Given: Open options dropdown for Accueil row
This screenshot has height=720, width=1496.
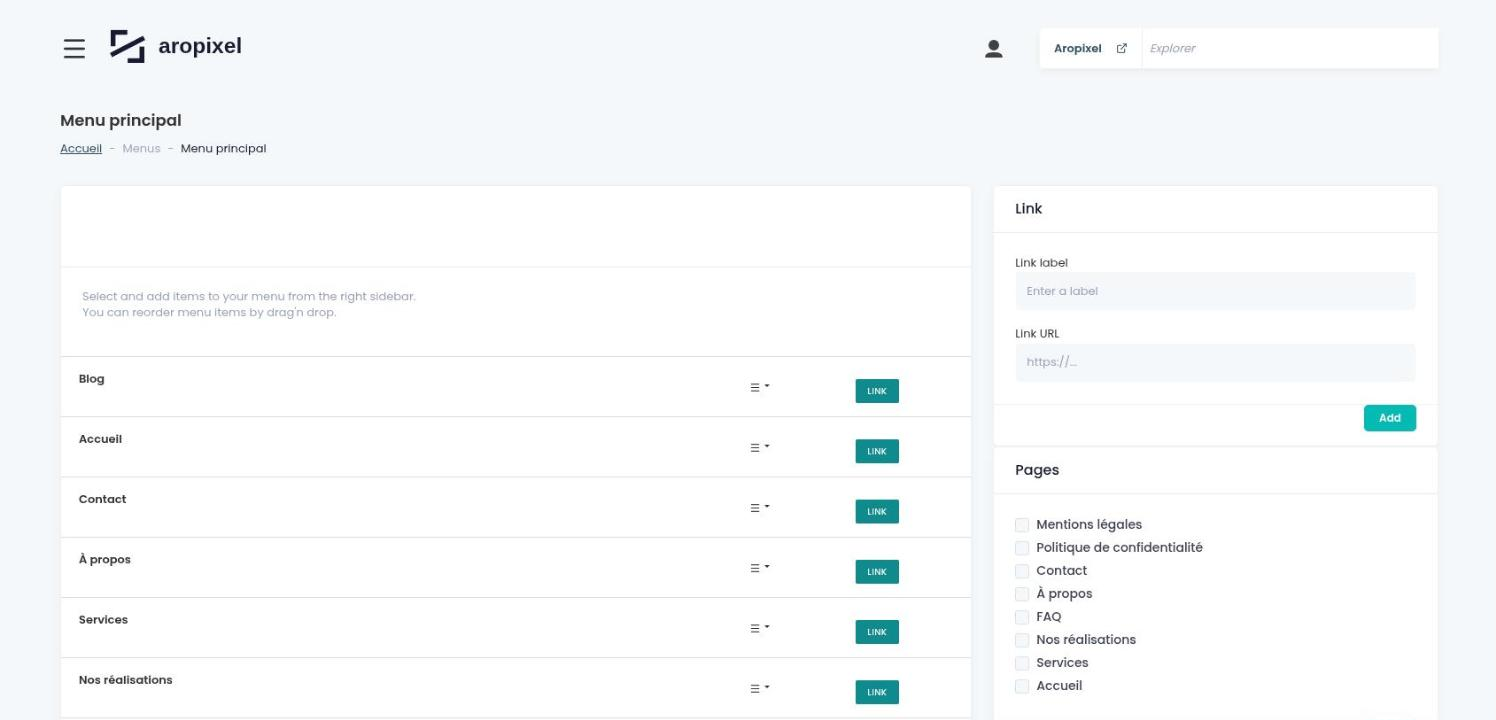Looking at the screenshot, I should tap(760, 447).
